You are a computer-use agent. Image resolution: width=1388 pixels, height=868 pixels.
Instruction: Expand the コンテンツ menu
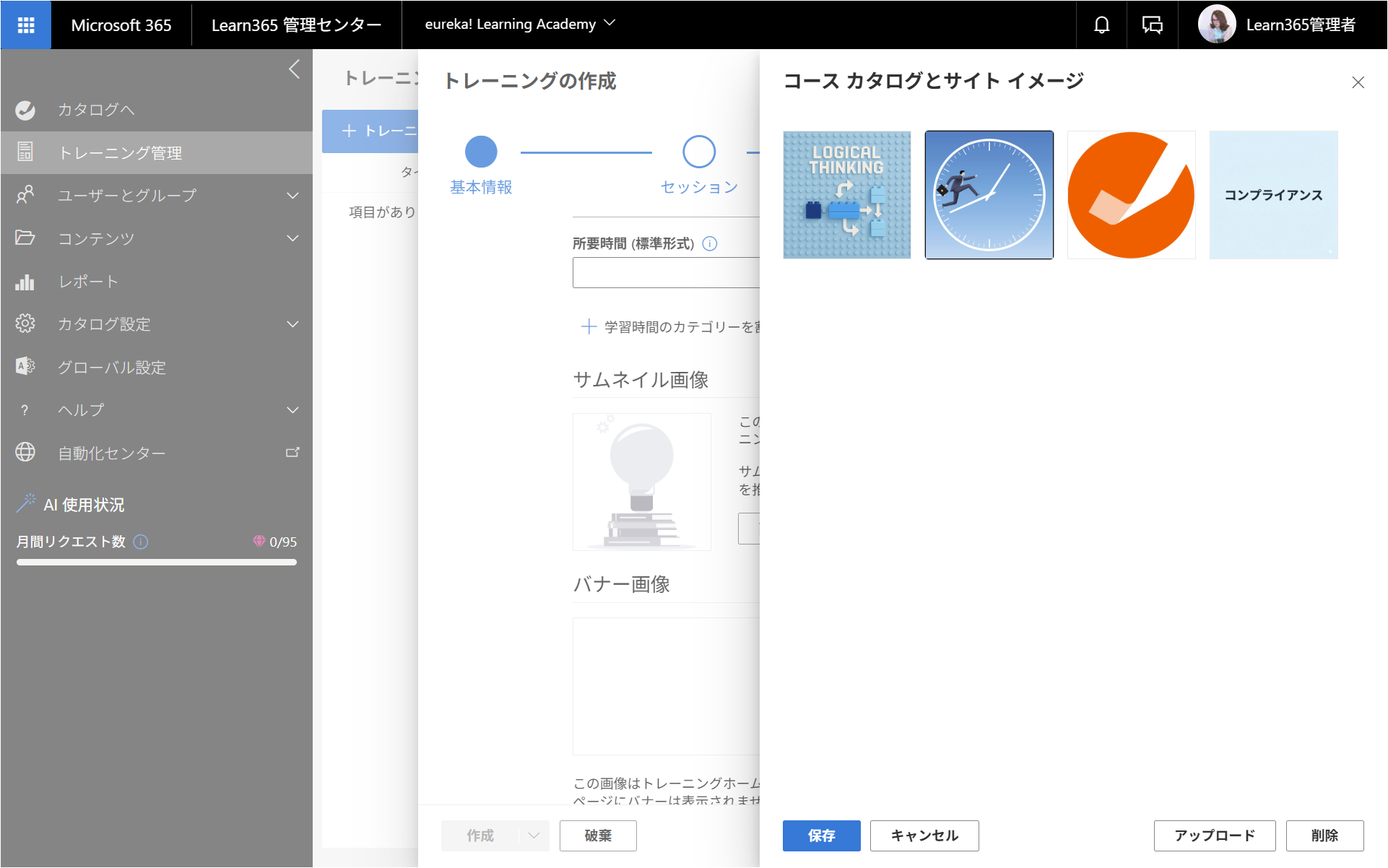292,238
